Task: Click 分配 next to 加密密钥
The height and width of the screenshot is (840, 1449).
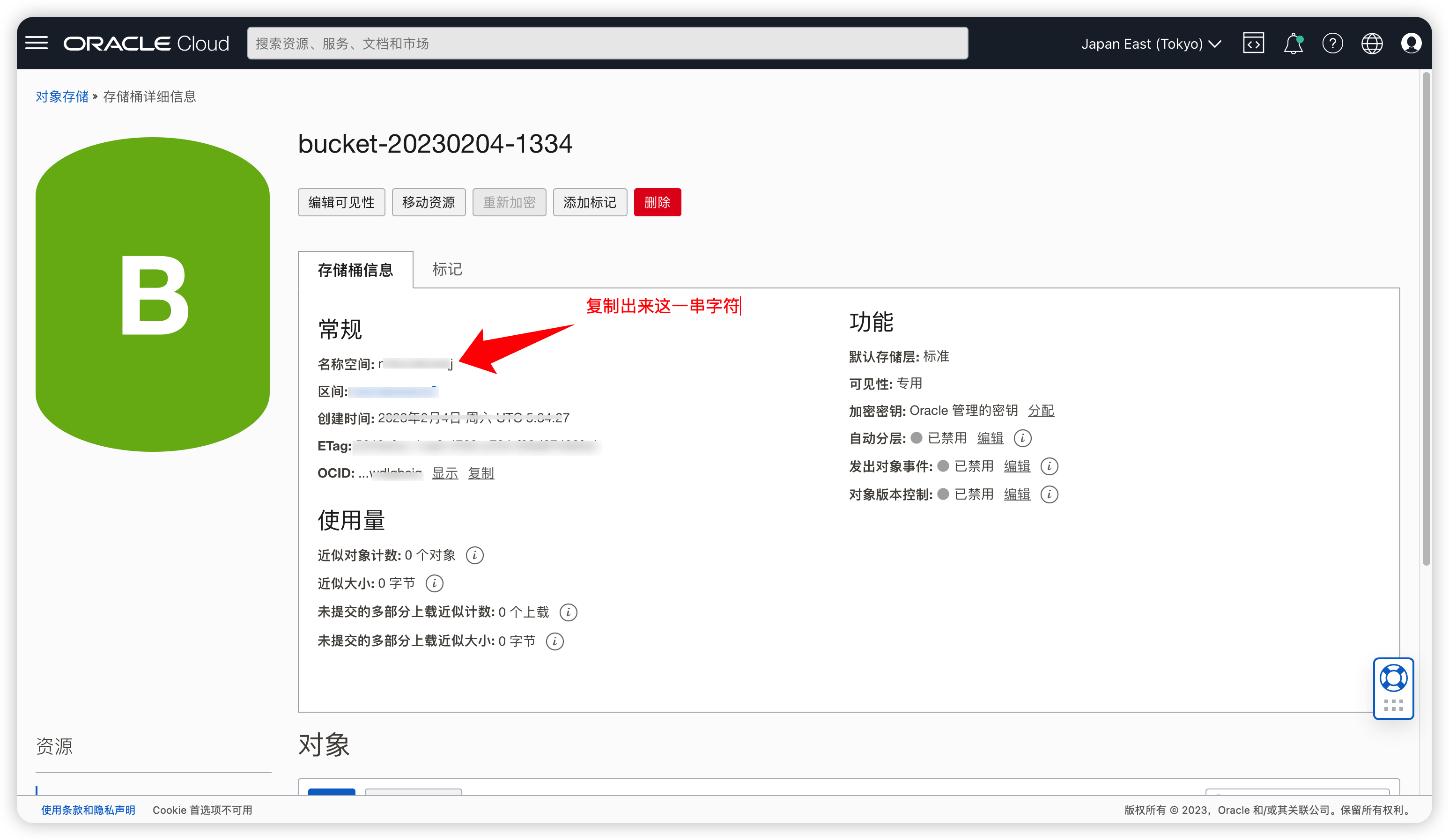Action: point(1041,411)
